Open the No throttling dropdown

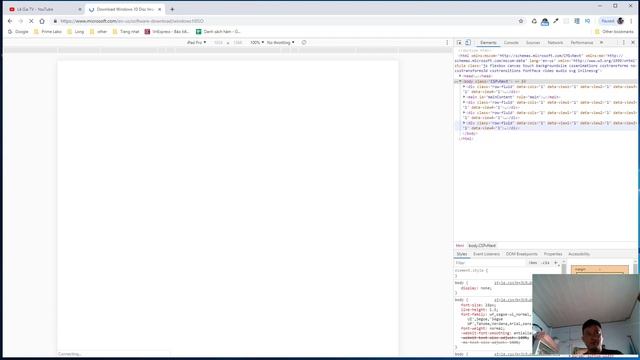[280, 42]
